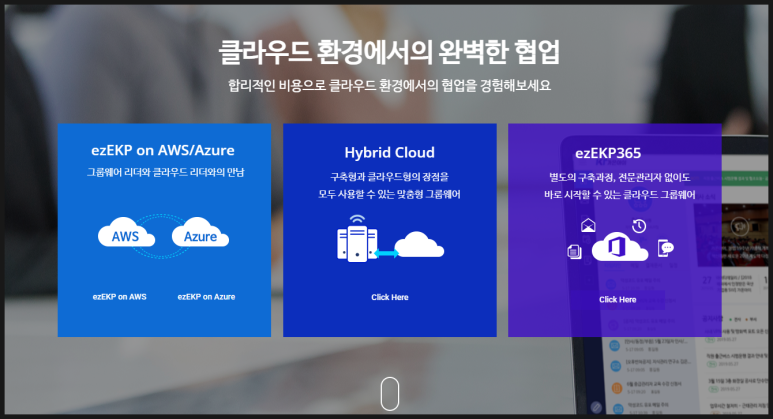Viewport: 773px width, 419px height.
Task: Click the cyan double arrow between server and cloud
Action: pos(386,253)
